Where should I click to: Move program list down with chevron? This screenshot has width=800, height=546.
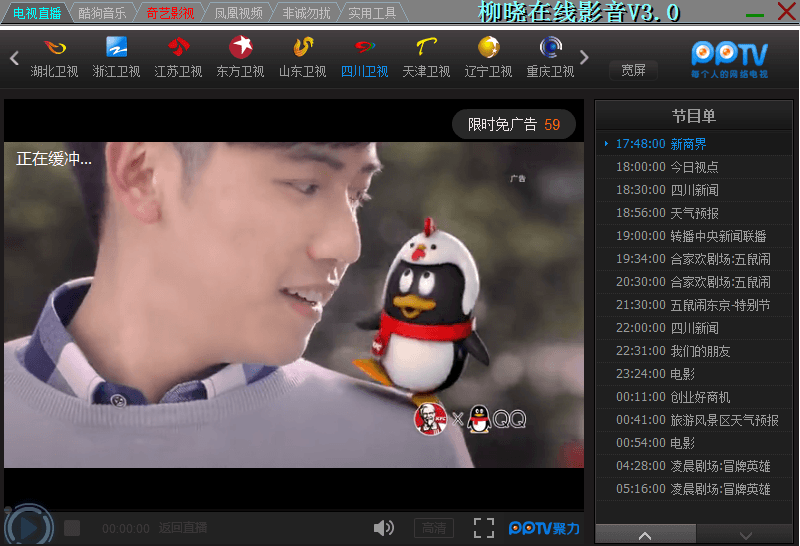pyautogui.click(x=745, y=535)
